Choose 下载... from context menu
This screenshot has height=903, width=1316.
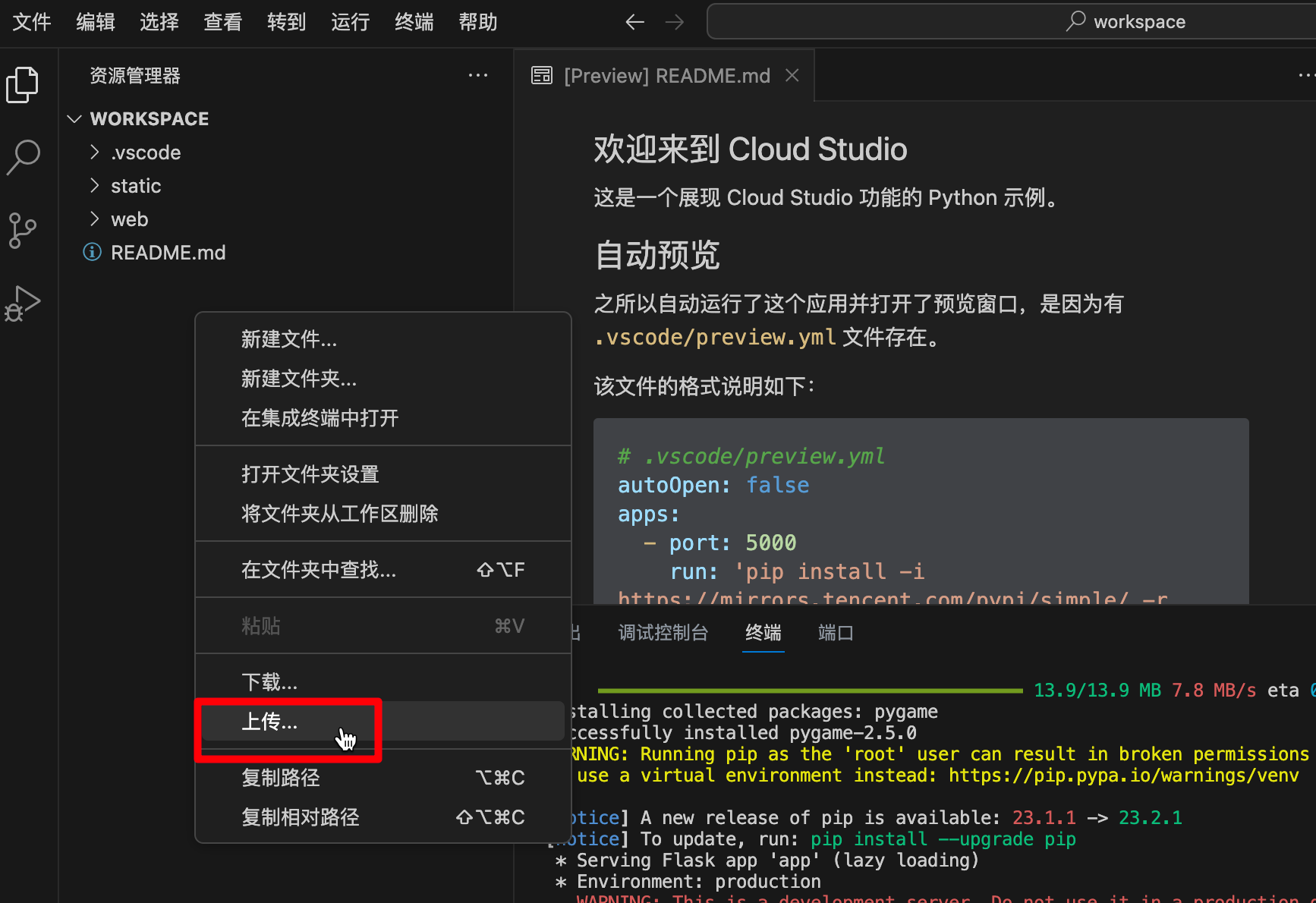coord(383,682)
